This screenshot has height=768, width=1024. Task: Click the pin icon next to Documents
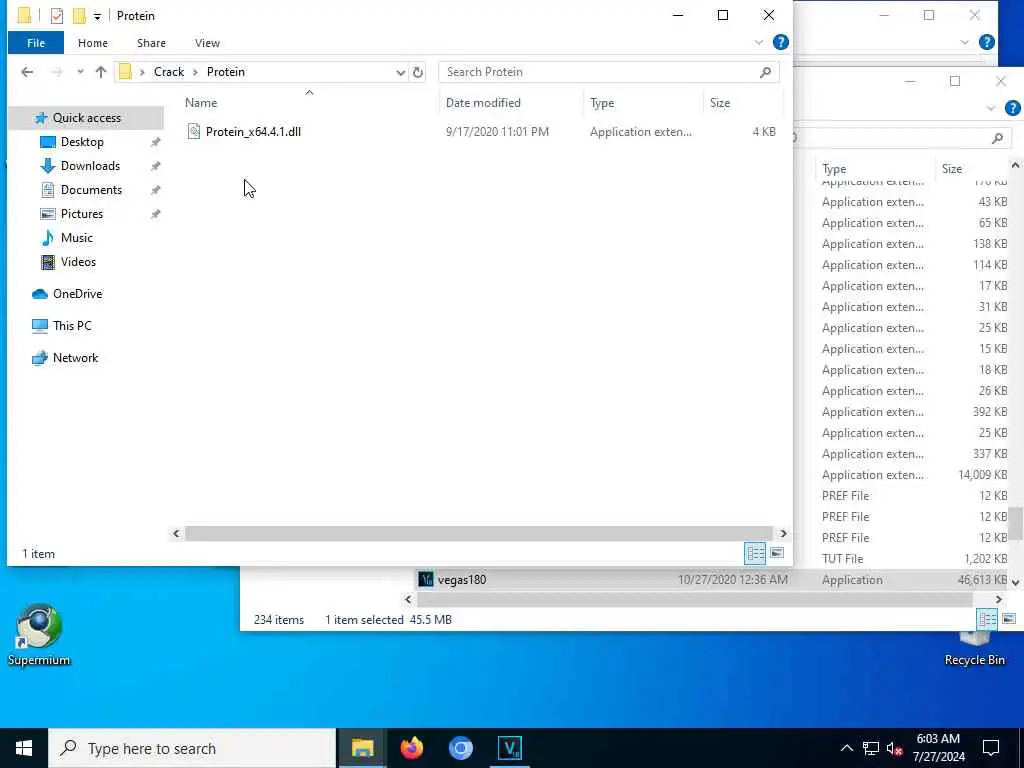[x=155, y=190]
